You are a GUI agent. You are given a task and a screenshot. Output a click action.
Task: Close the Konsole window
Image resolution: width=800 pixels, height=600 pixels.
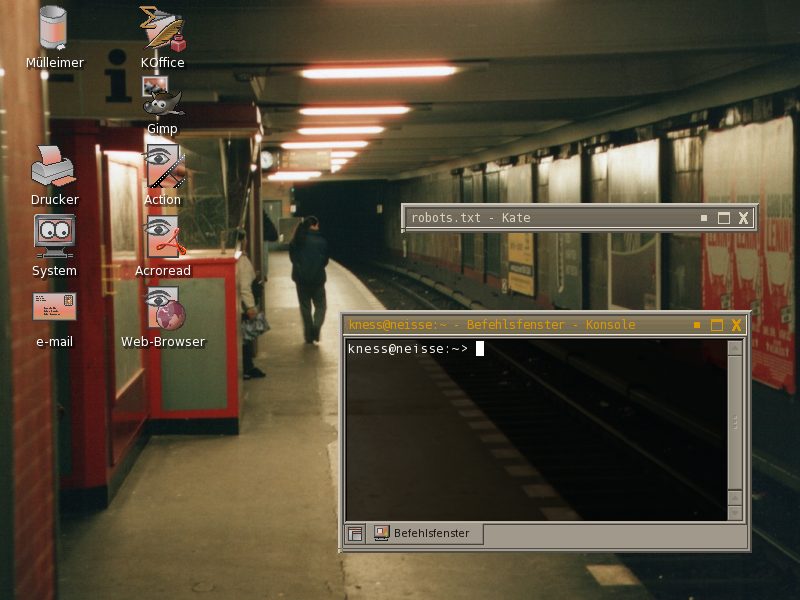pyautogui.click(x=736, y=325)
